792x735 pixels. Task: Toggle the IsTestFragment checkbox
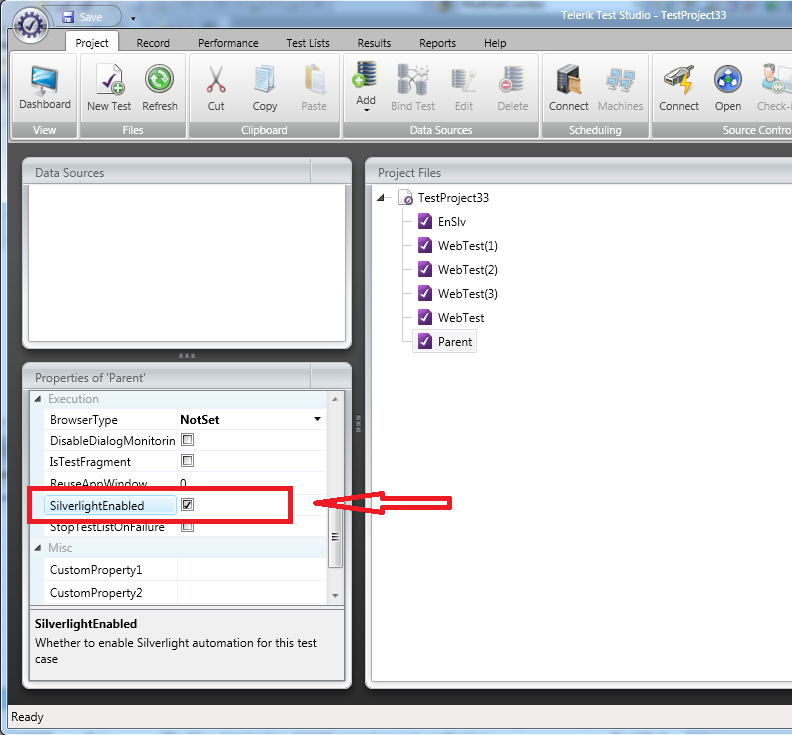click(187, 461)
